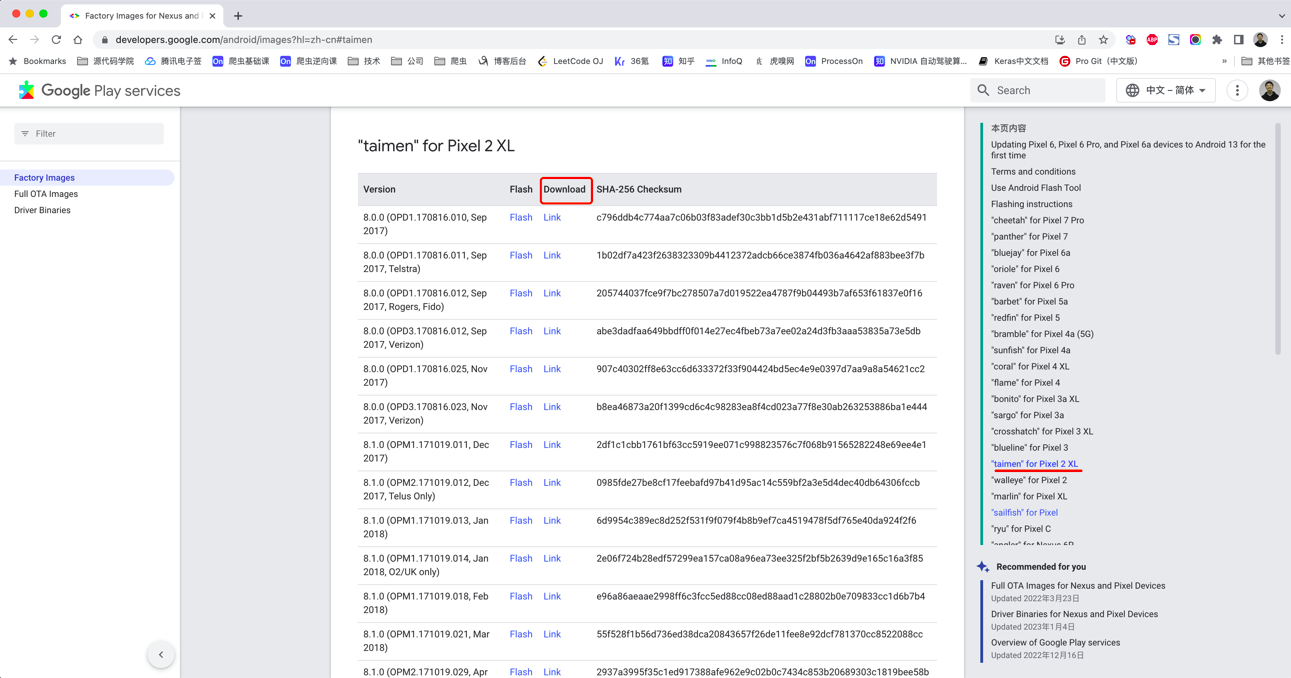Image resolution: width=1291 pixels, height=678 pixels.
Task: Click the SHA-256 Checksum column header
Action: (x=639, y=189)
